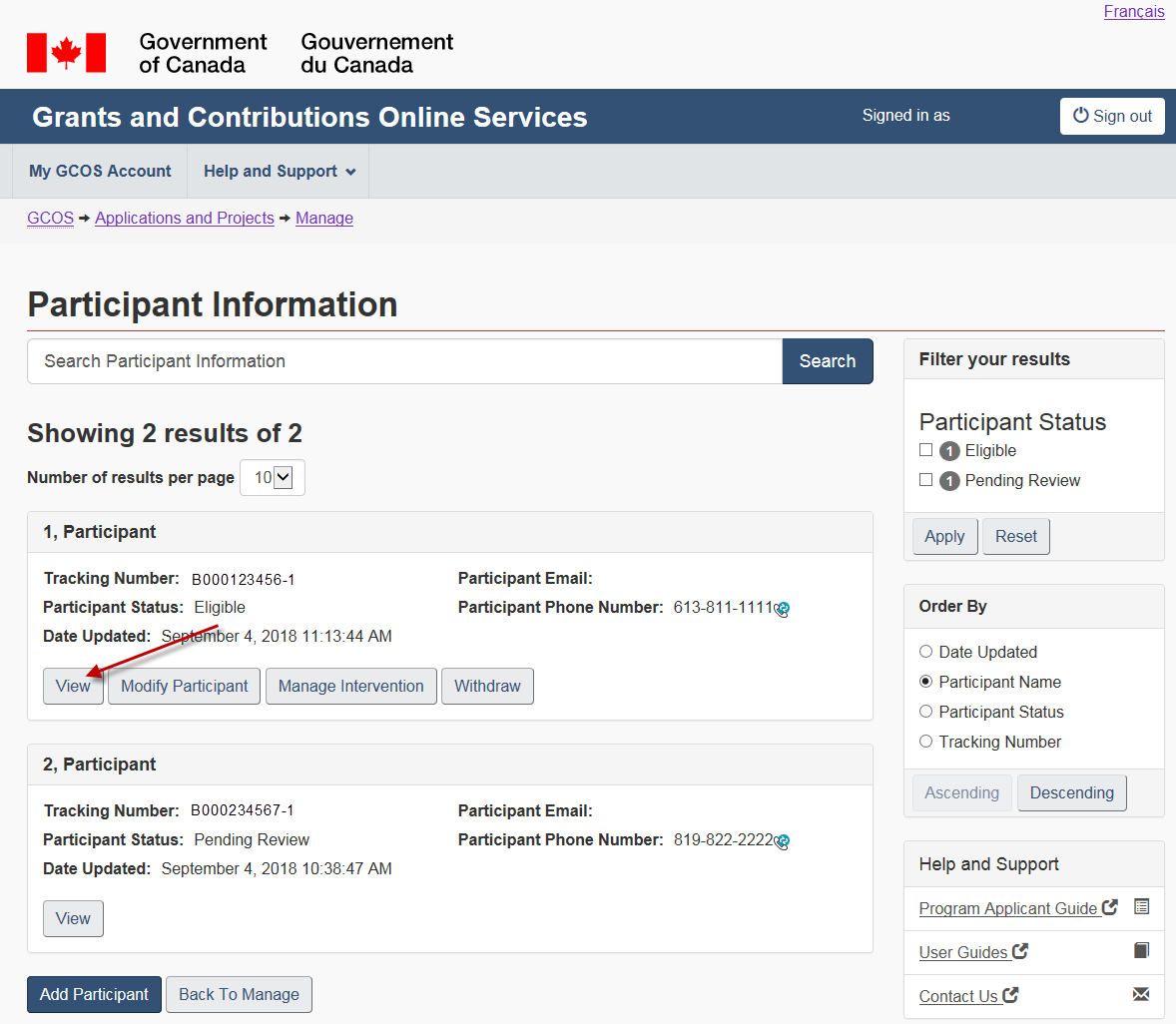1176x1024 pixels.
Task: Focus the Search Participant Information field
Action: coord(404,361)
